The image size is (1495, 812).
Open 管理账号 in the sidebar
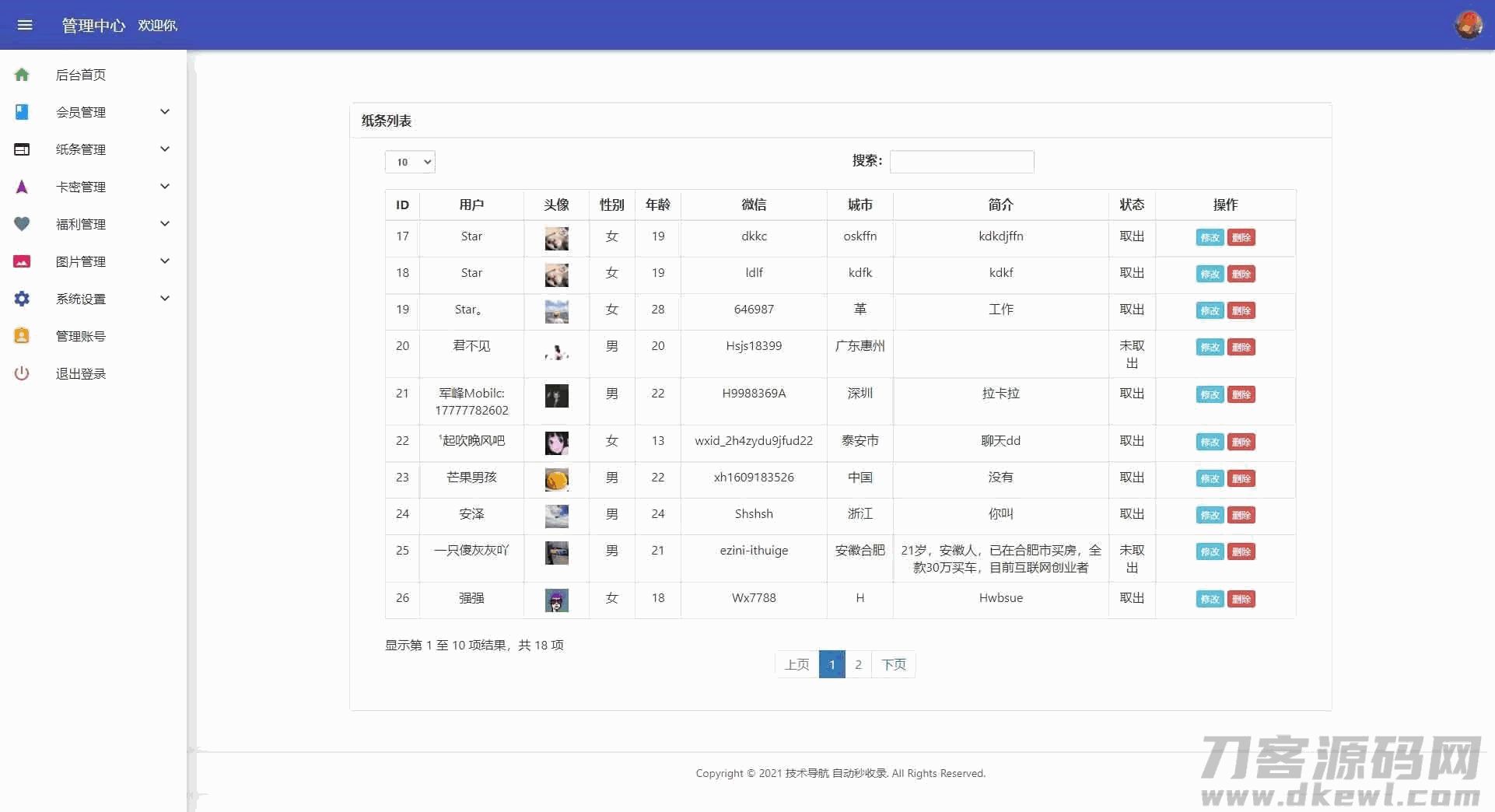coord(81,336)
